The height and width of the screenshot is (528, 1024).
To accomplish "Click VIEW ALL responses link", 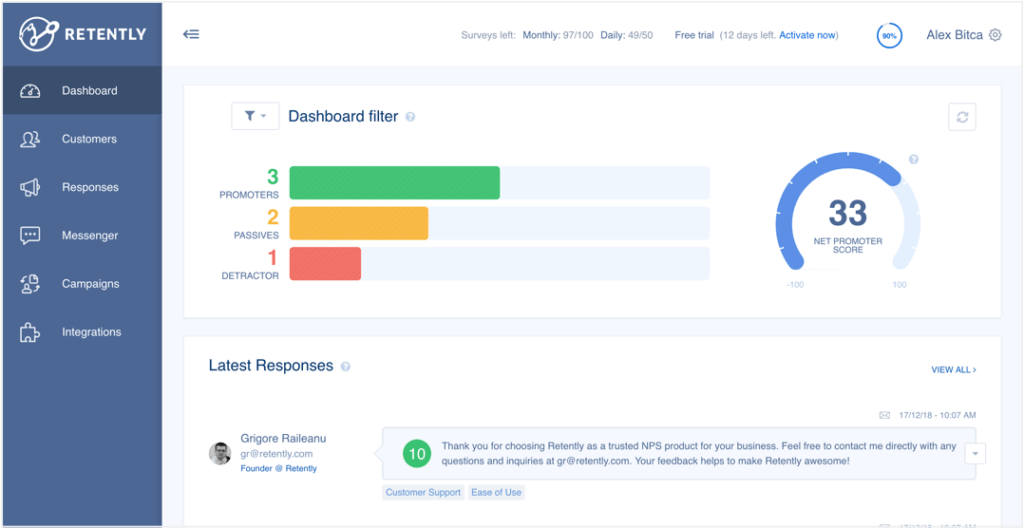I will (x=953, y=370).
